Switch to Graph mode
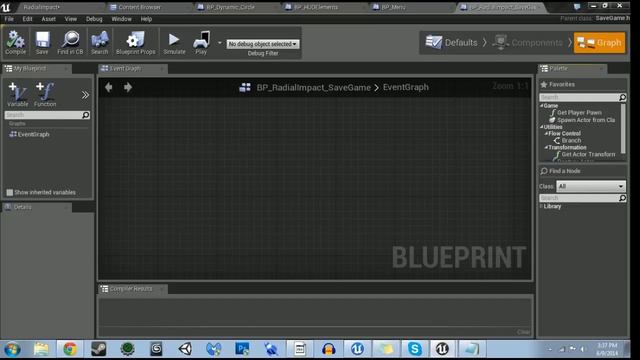The image size is (640, 360). pos(599,42)
